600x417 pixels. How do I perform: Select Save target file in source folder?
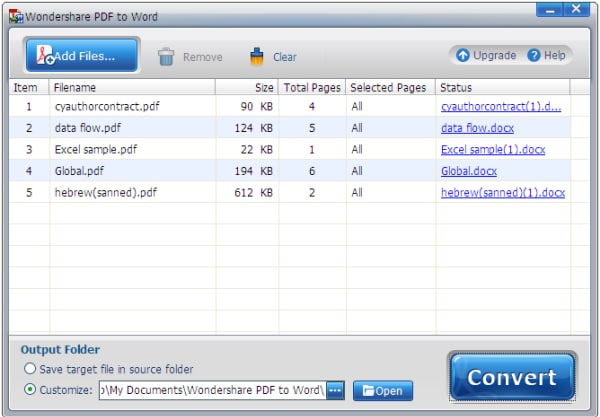point(30,369)
